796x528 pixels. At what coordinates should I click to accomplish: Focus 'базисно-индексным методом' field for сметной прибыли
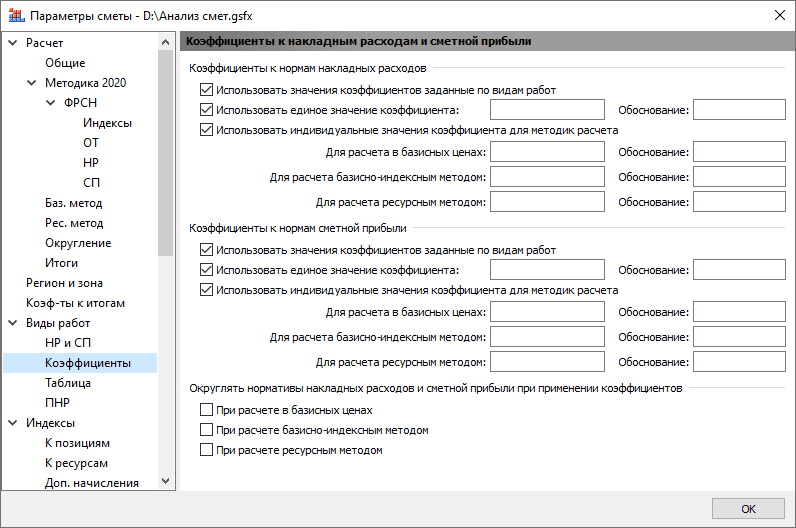point(547,337)
